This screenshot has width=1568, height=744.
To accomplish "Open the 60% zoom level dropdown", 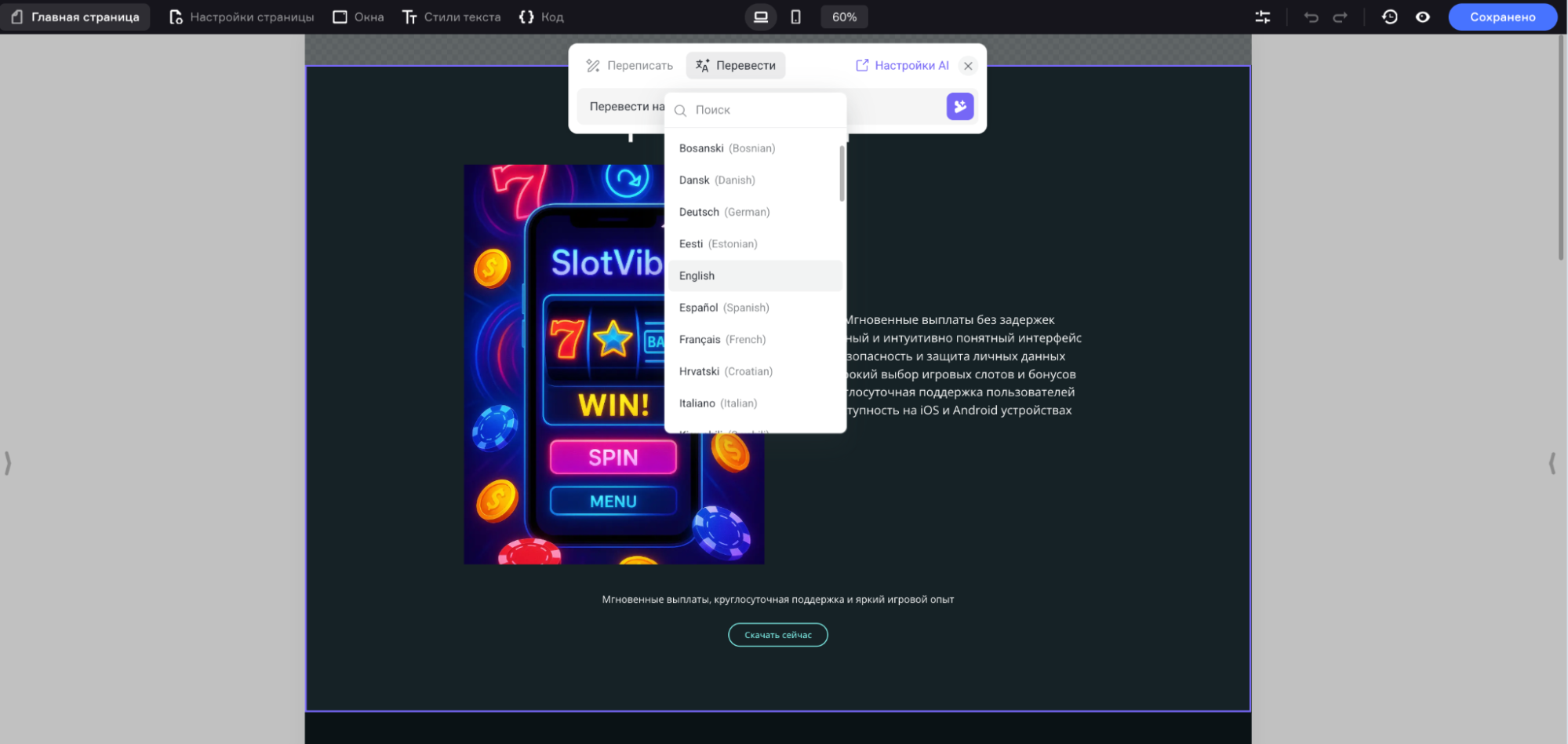I will pos(844,16).
